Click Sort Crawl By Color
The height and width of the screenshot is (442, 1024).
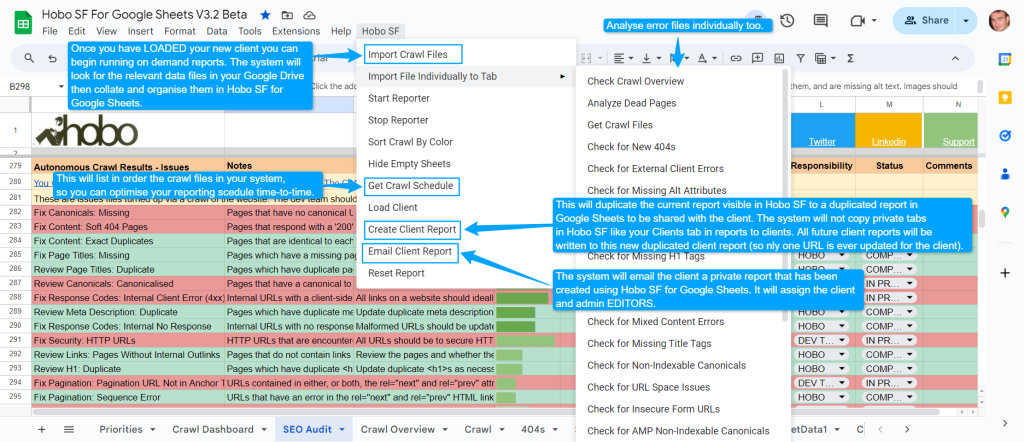(410, 142)
